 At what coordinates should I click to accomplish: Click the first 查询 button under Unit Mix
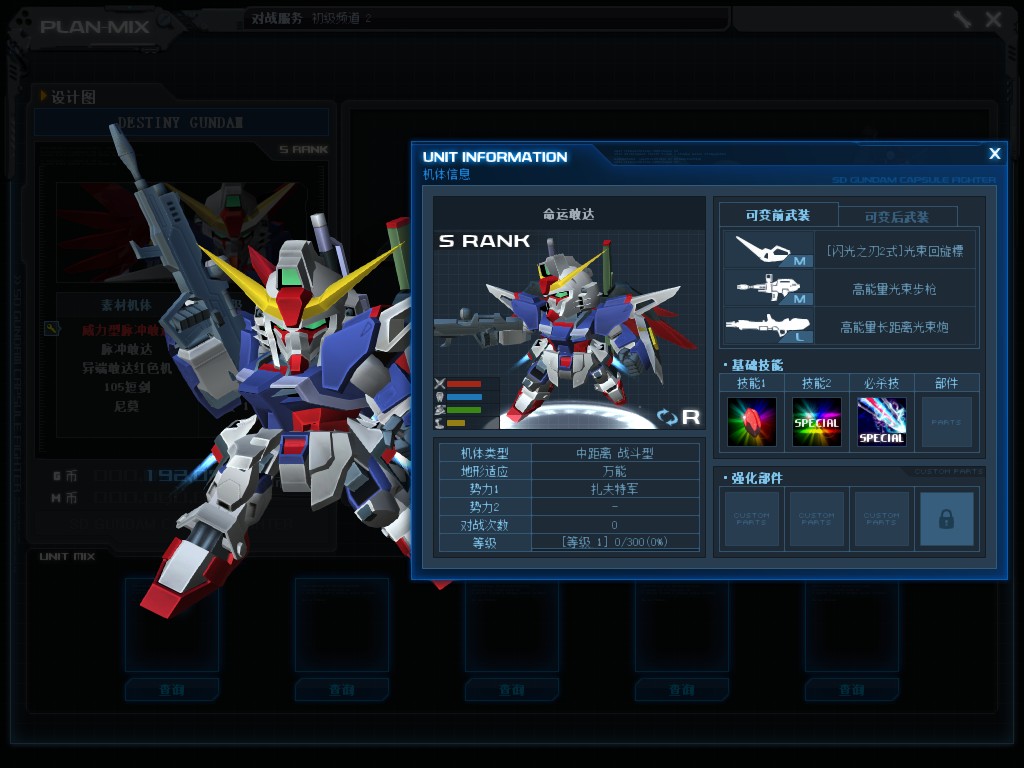coord(172,690)
